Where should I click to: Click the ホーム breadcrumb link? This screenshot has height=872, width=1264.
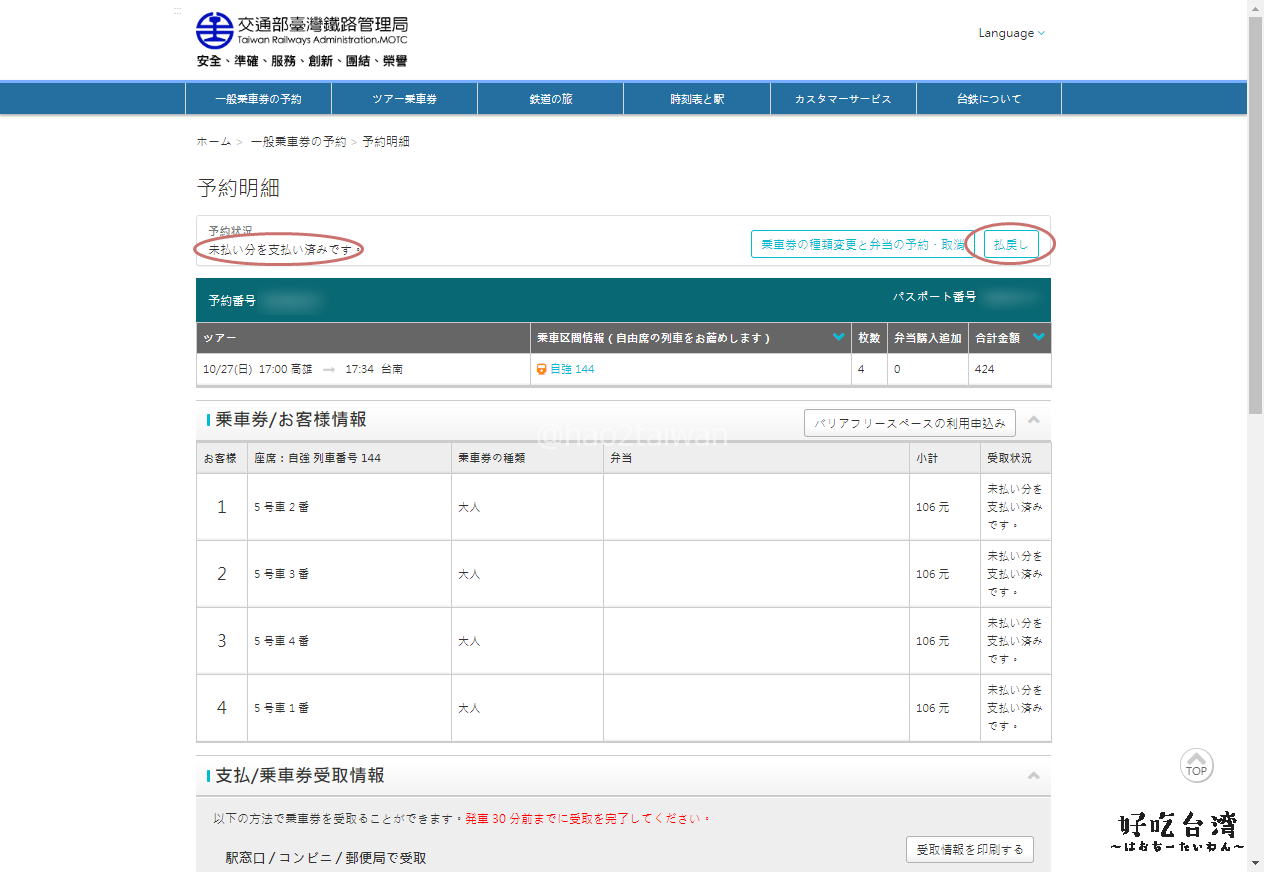pyautogui.click(x=213, y=142)
